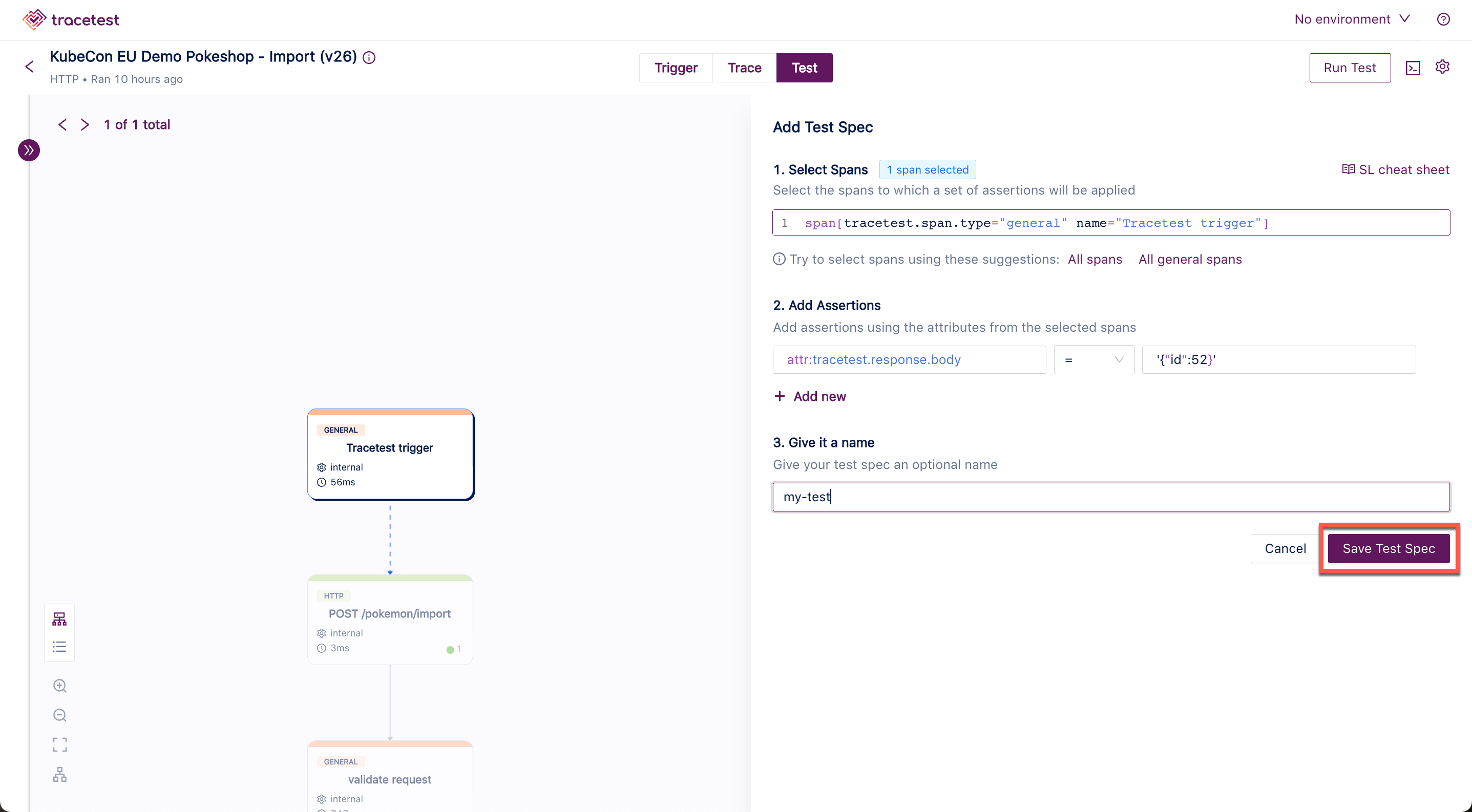
Task: Click the 'HTTP • Ran 10 hours ago' text
Action: [116, 79]
